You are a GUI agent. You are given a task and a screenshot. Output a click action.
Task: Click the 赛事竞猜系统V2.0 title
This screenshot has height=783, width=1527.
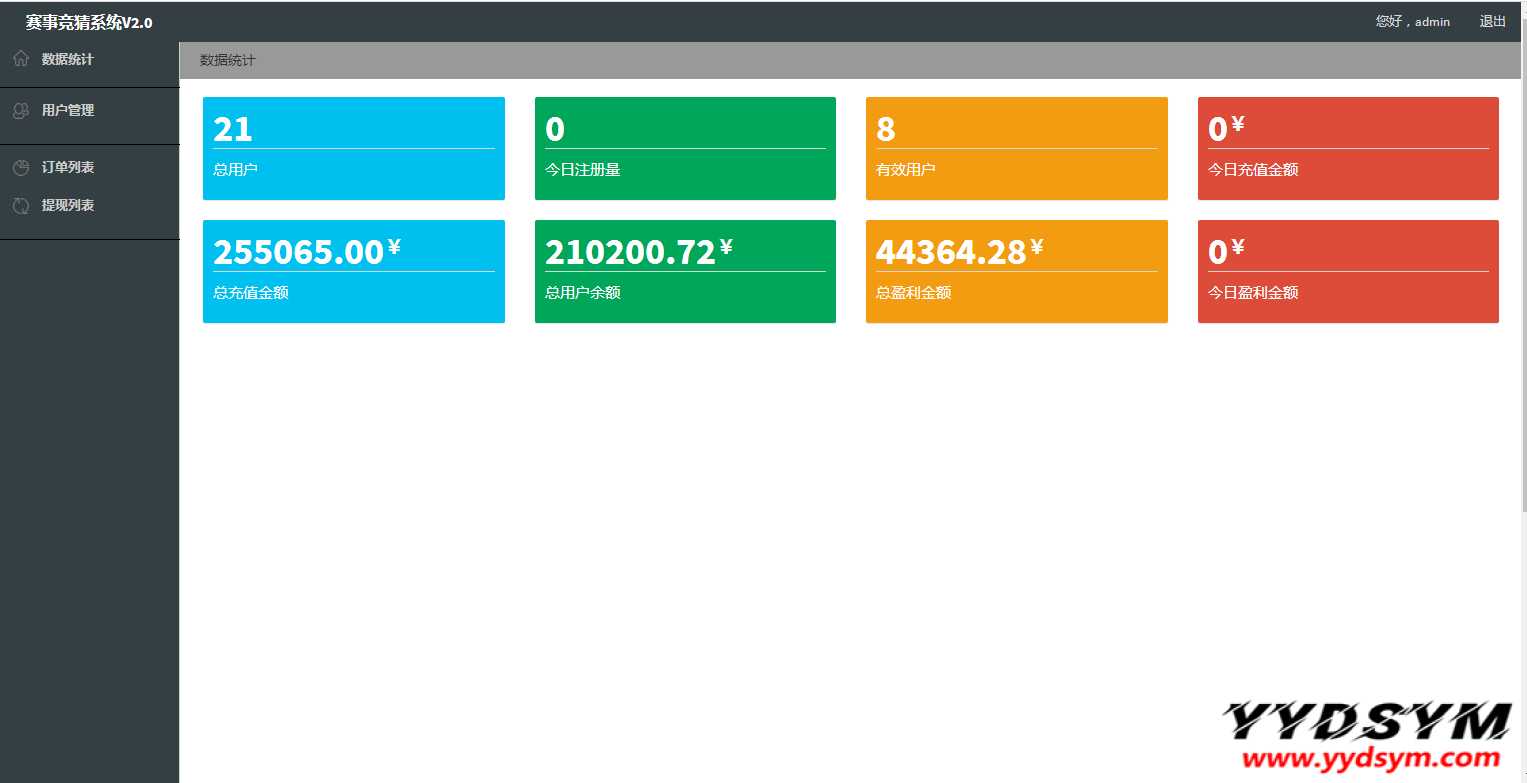click(x=89, y=23)
